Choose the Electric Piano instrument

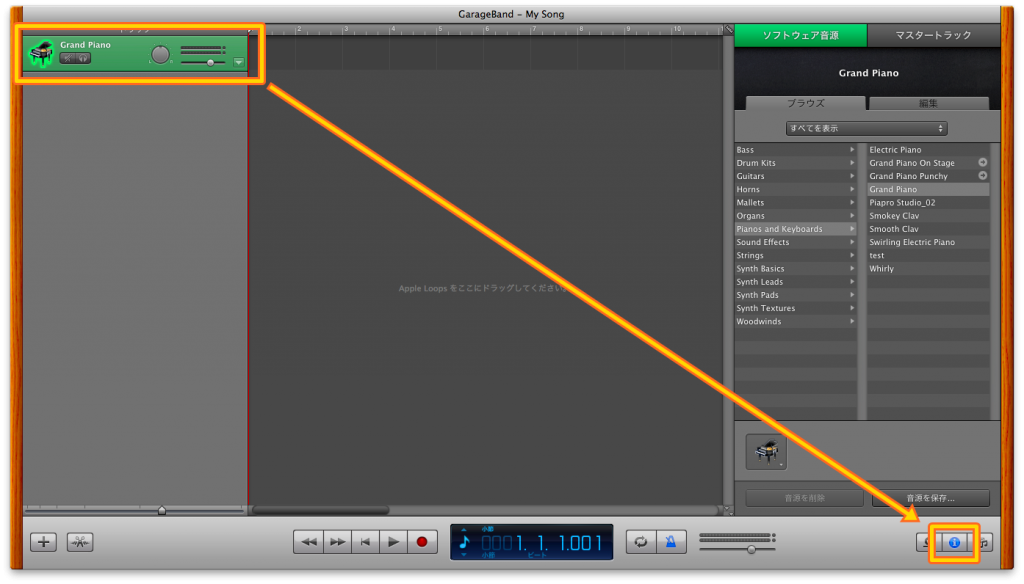click(928, 150)
